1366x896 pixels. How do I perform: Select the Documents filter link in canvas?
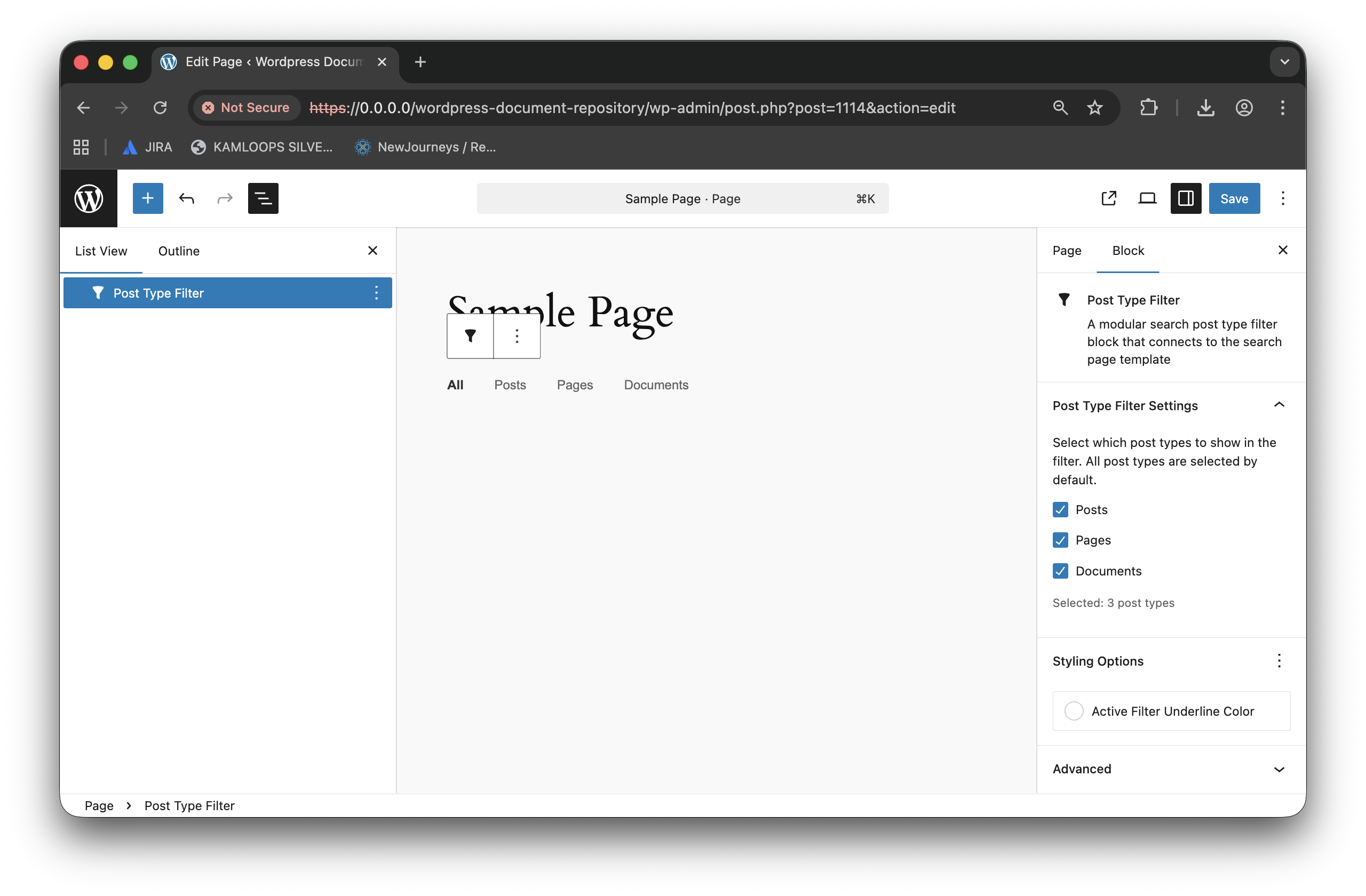656,385
